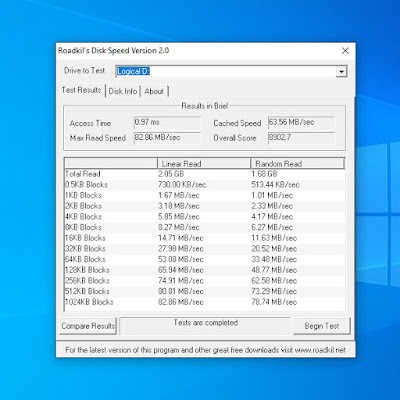The image size is (400, 400).
Task: Click the 78.74 MB/sec random value
Action: [274, 302]
